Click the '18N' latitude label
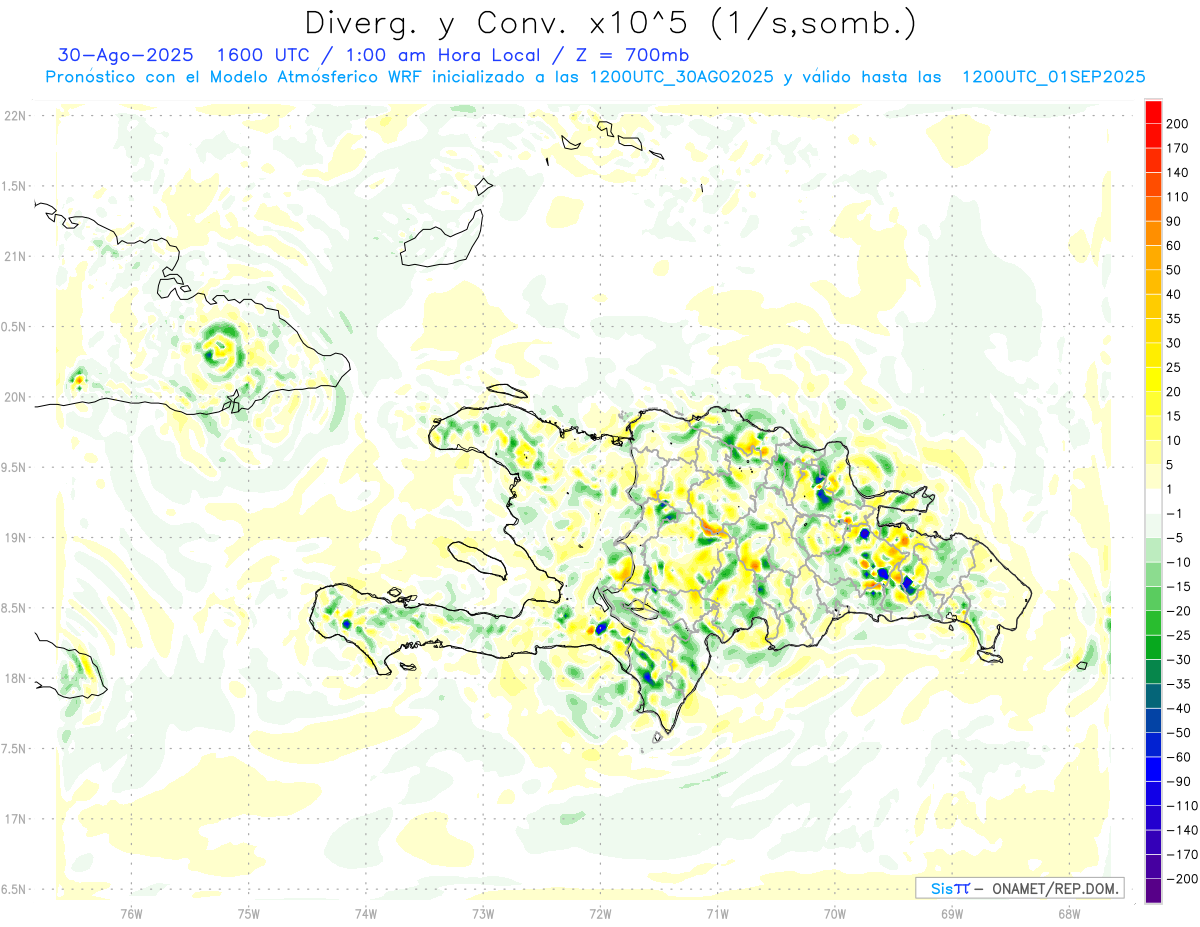1200x927 pixels. point(14,679)
